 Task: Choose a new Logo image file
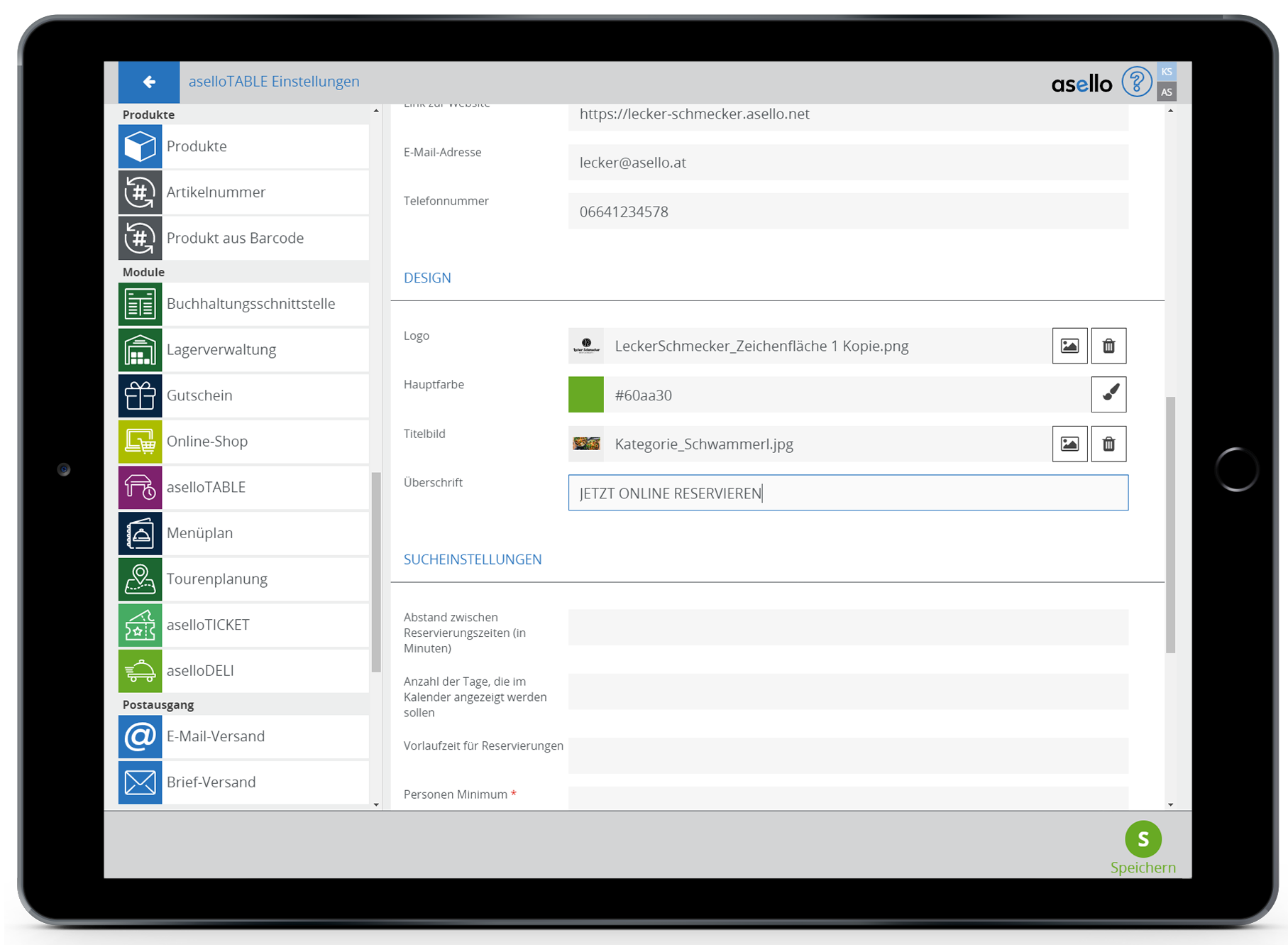click(1069, 346)
